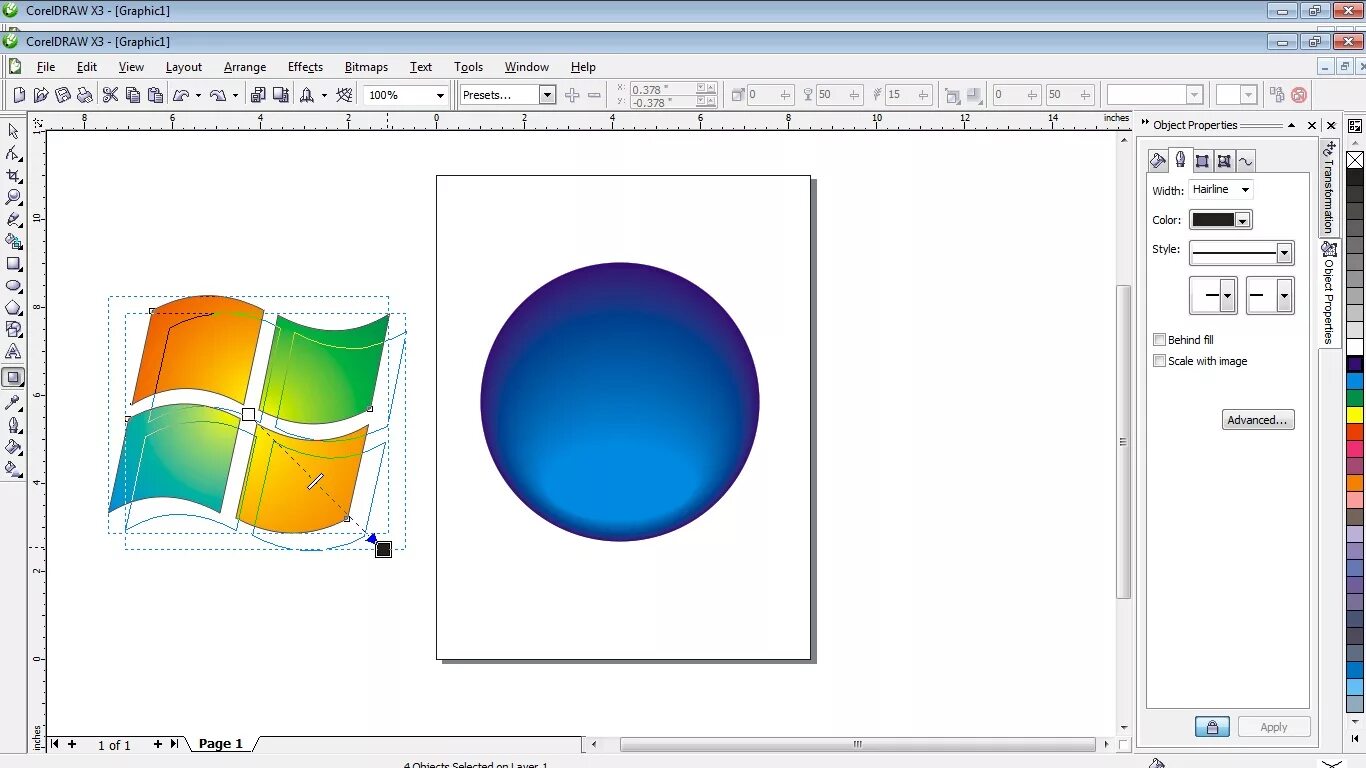Toggle the lock button beside Apply
Viewport: 1366px width, 768px height.
click(x=1212, y=727)
